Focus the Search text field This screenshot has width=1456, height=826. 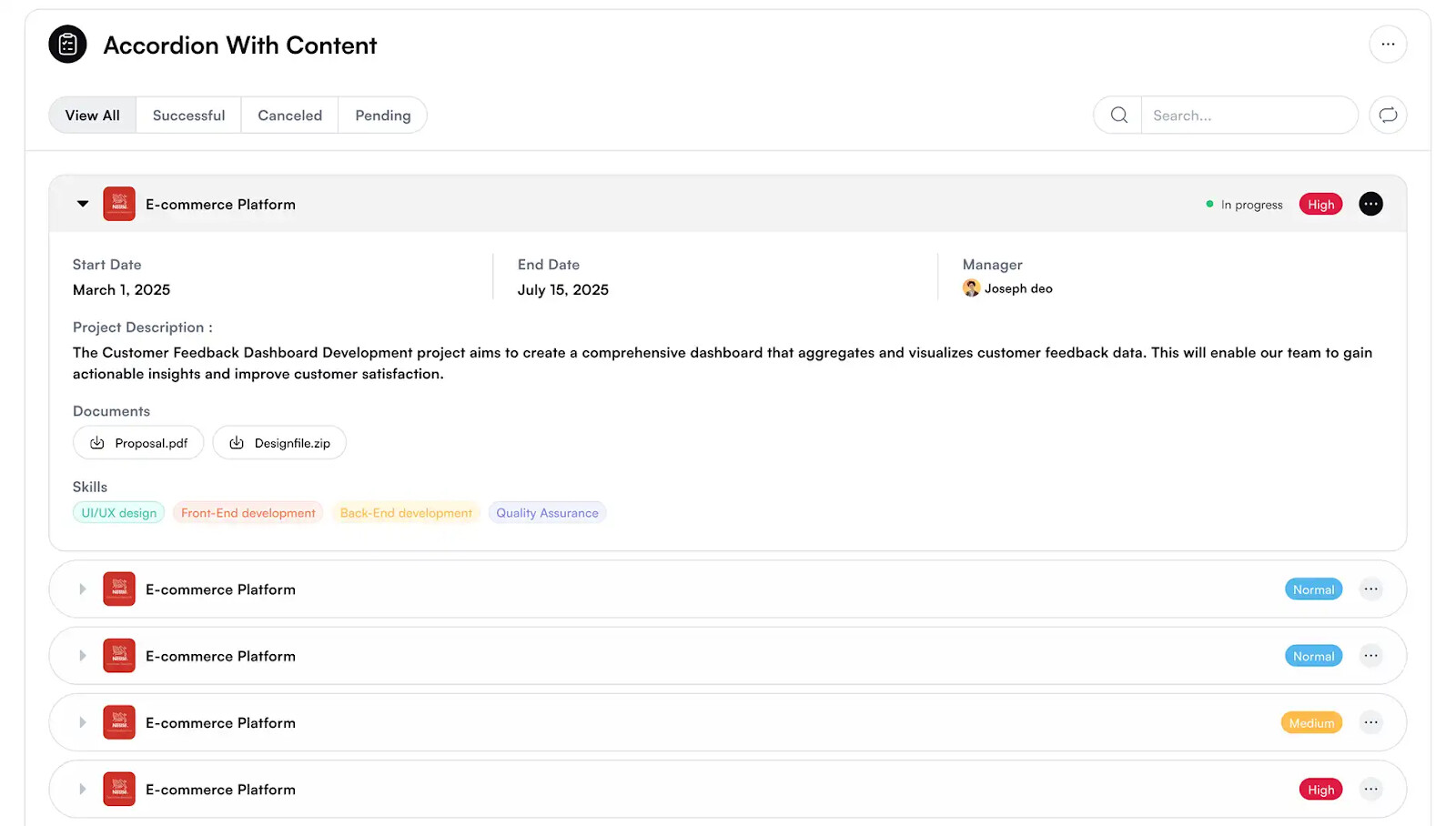tap(1248, 116)
